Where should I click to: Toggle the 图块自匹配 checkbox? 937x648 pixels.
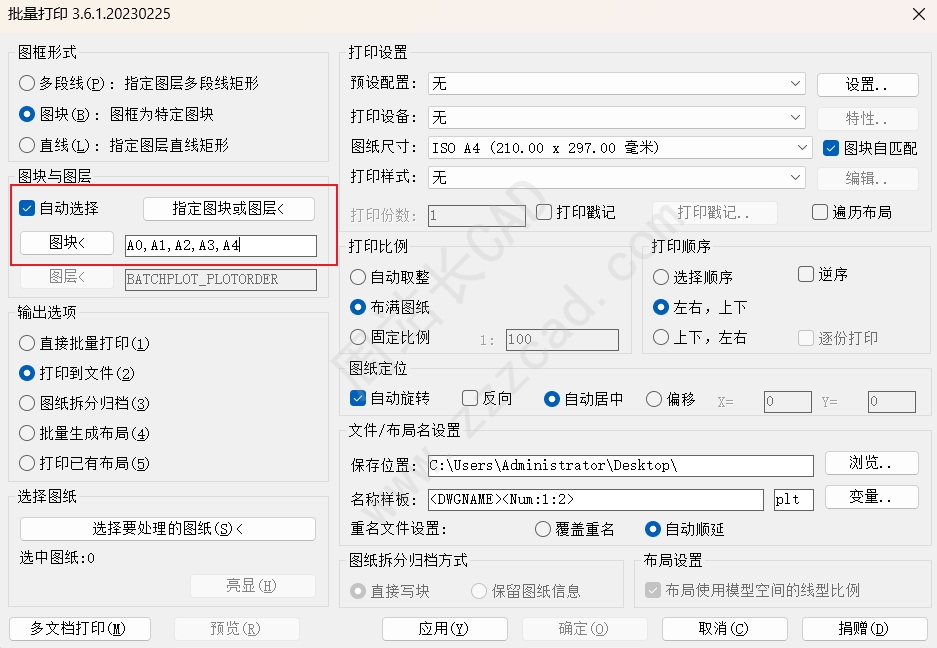831,148
